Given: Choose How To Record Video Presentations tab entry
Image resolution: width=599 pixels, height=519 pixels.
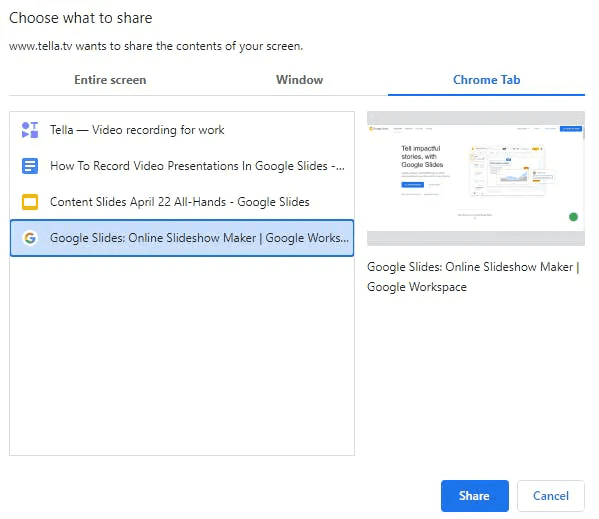Looking at the screenshot, I should [182, 166].
